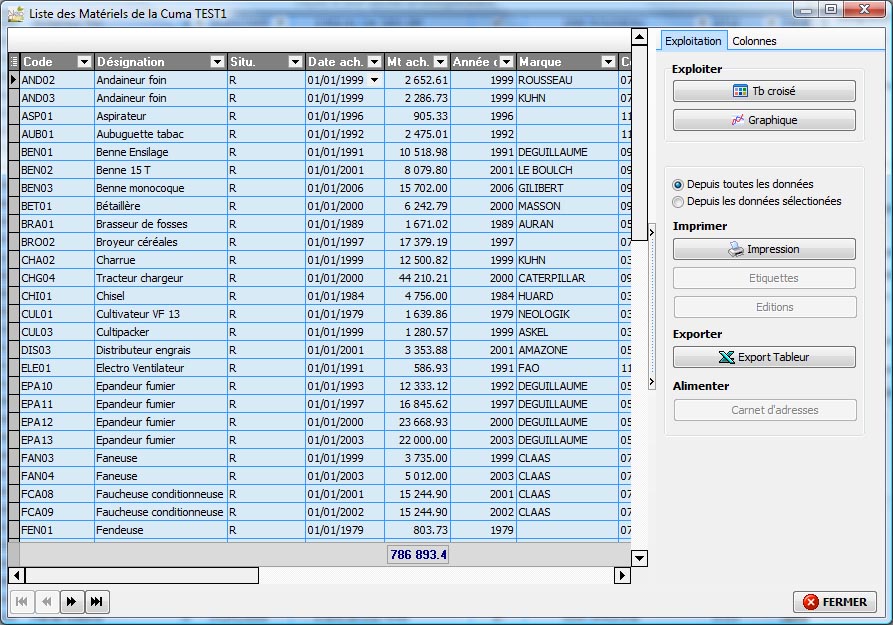Go to the next page of records
This screenshot has height=625, width=893.
(x=71, y=601)
